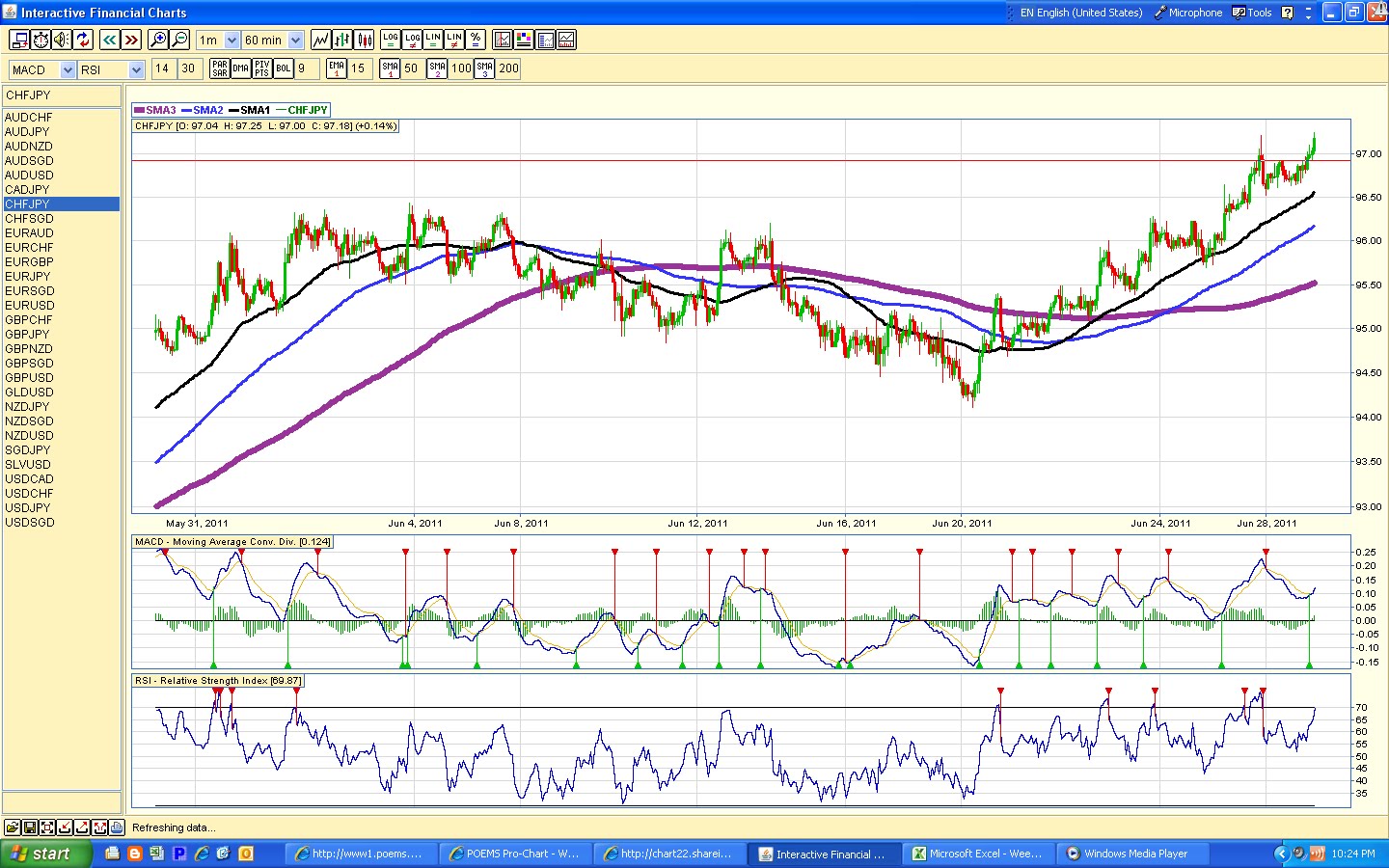The width and height of the screenshot is (1389, 868).
Task: Switch to Microsoft Excel taskbar window
Action: pos(977,854)
